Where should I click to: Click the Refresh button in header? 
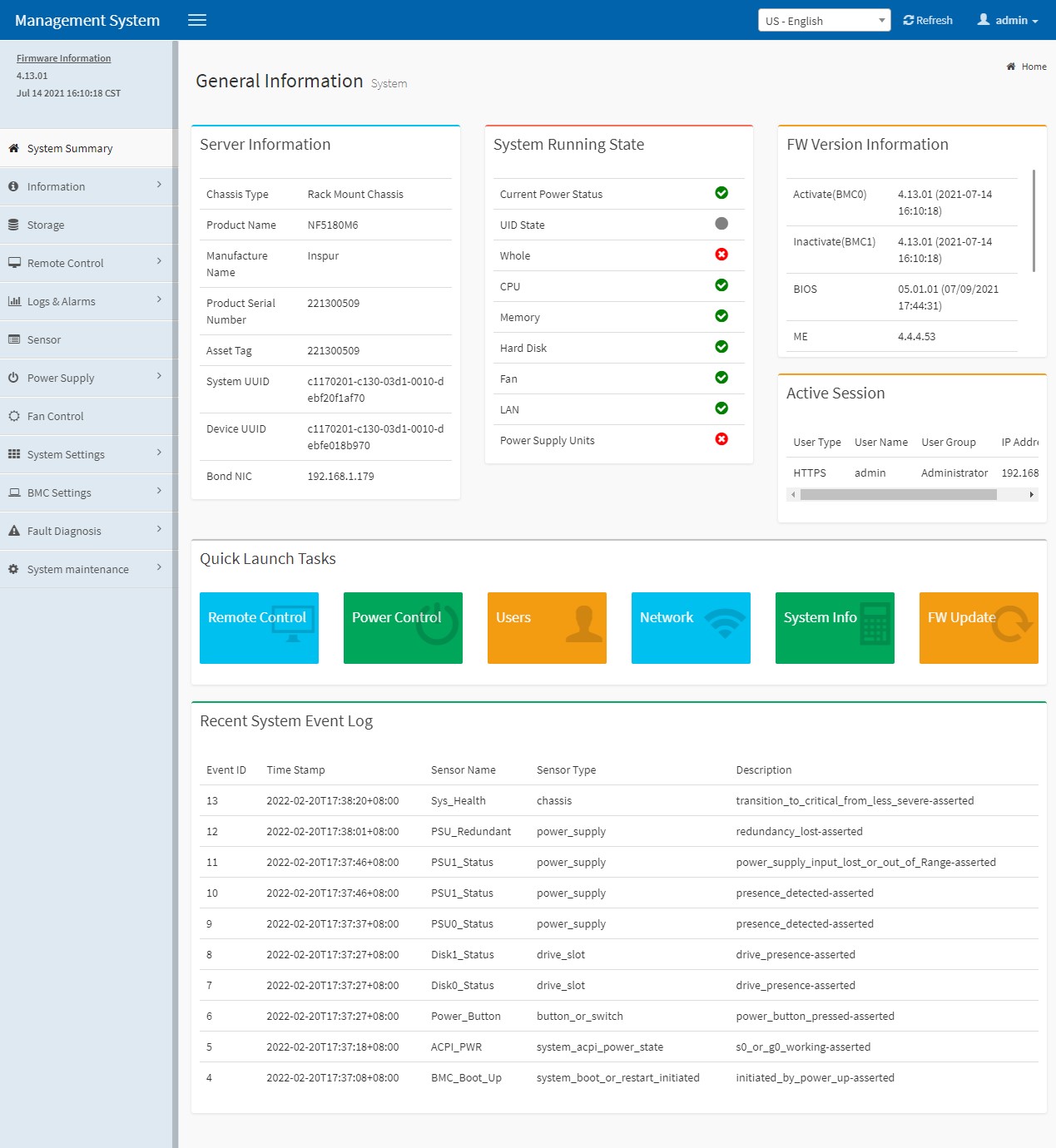click(x=928, y=21)
